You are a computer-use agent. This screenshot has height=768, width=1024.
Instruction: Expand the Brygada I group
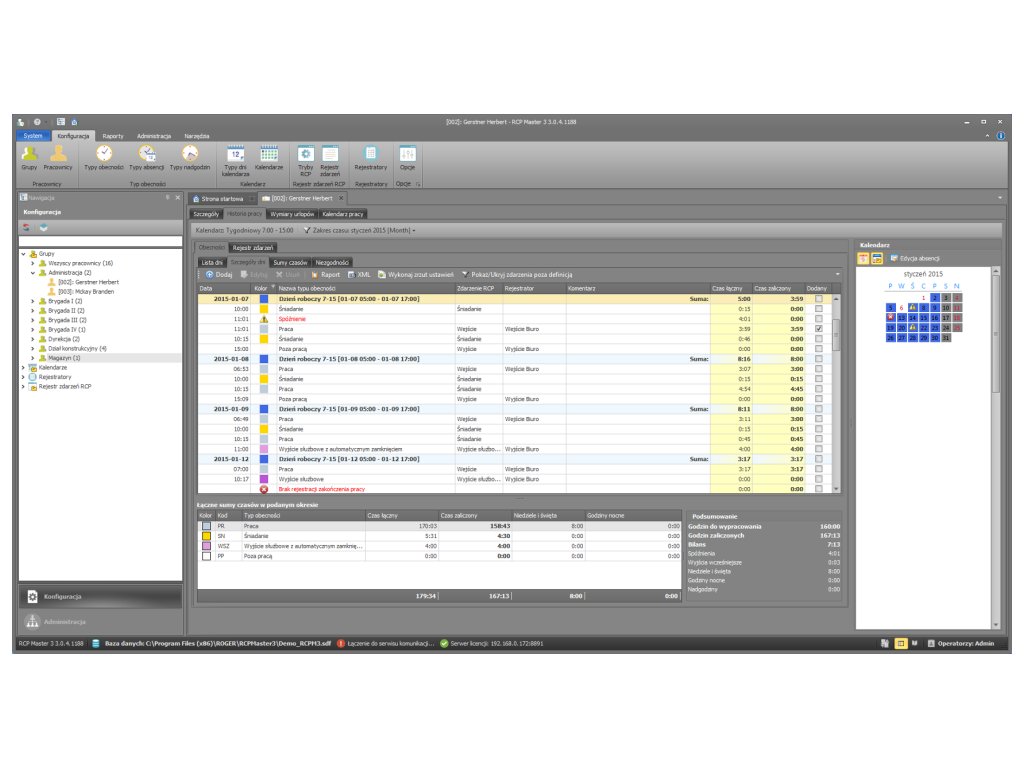(32, 300)
